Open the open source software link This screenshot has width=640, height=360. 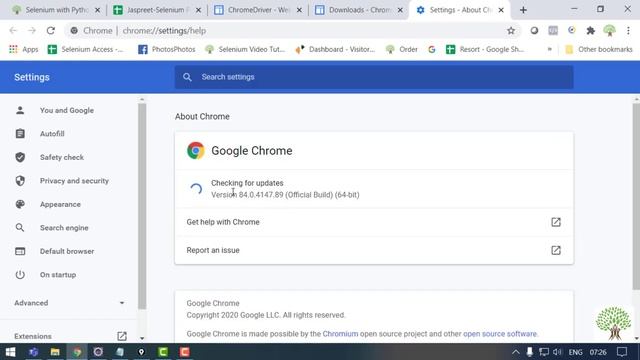pyautogui.click(x=500, y=334)
